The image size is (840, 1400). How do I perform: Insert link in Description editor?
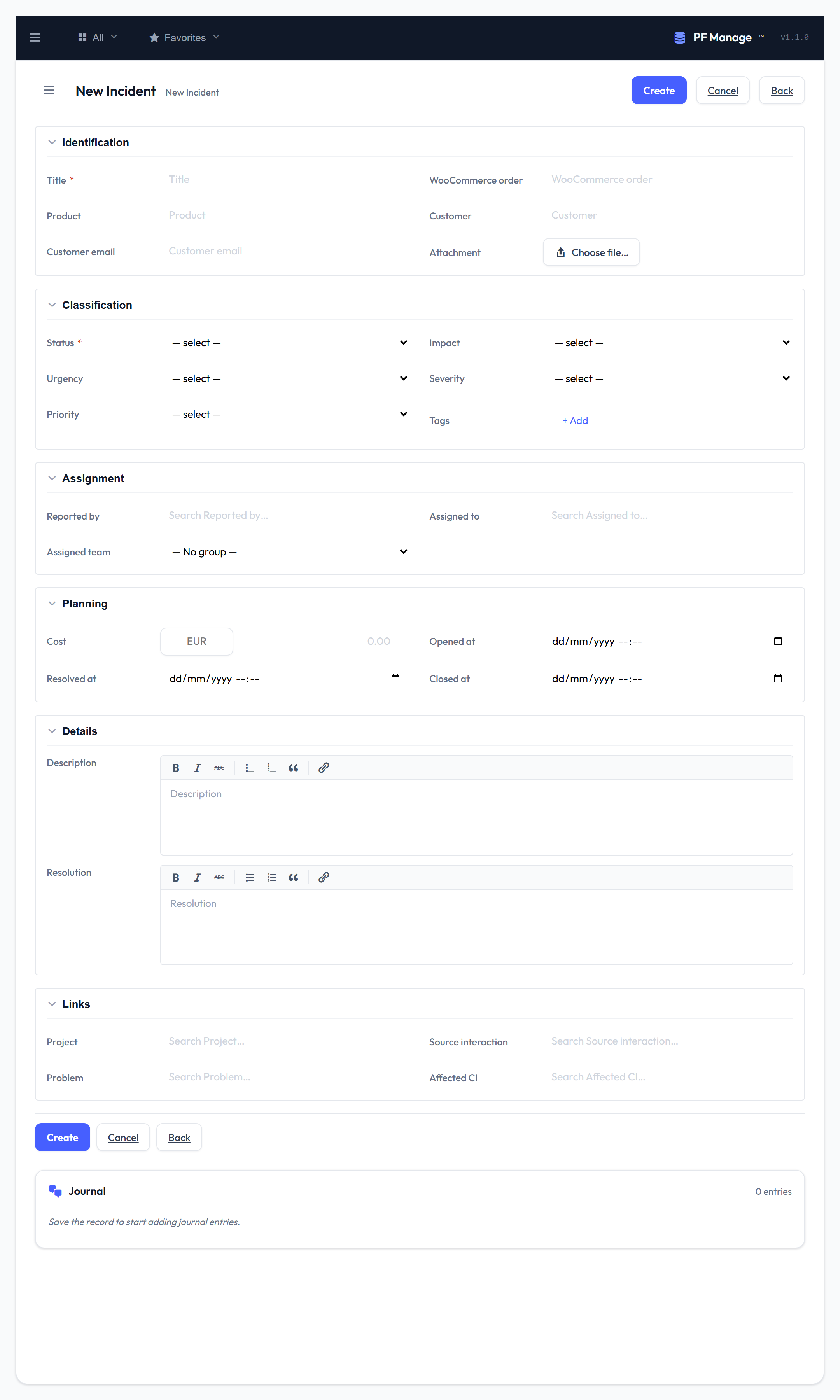point(324,768)
